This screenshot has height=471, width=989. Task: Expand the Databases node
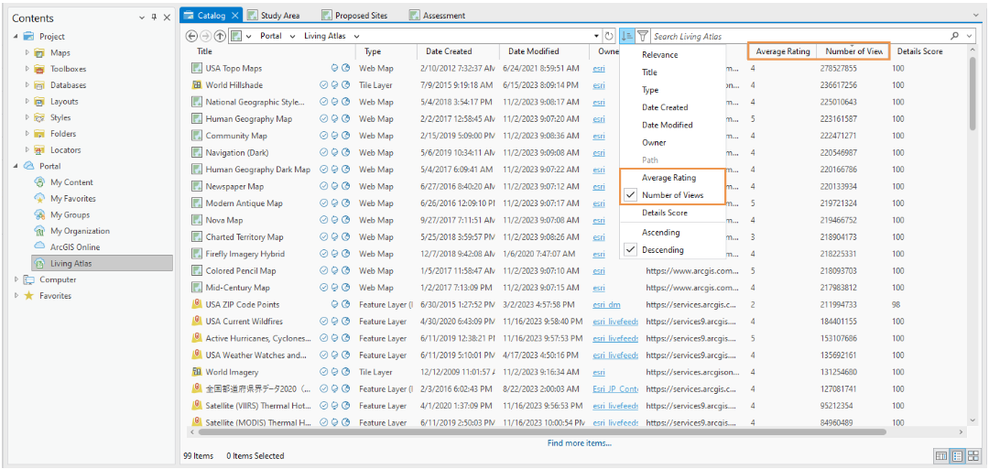pos(26,85)
